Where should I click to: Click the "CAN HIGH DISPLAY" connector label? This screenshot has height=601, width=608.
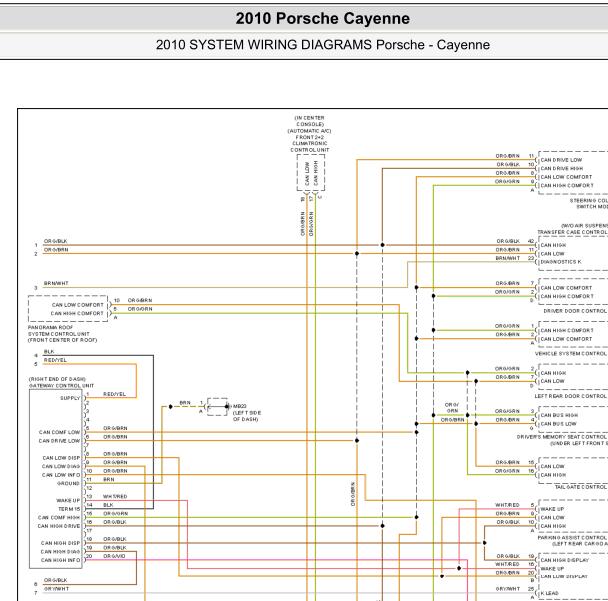click(565, 560)
